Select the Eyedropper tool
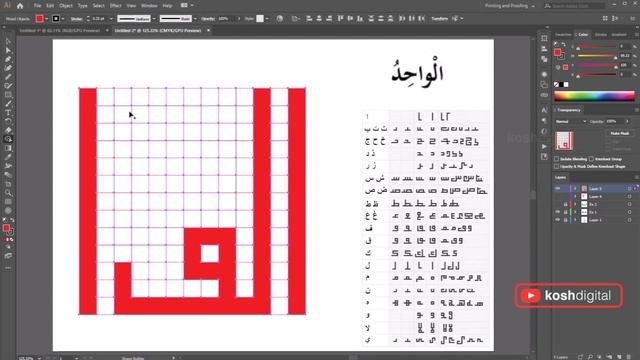The image size is (640, 360). pos(8,157)
